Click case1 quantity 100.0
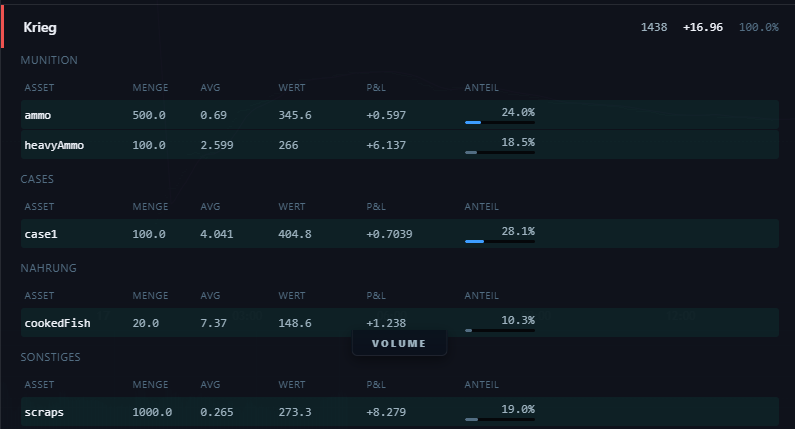 coord(149,234)
